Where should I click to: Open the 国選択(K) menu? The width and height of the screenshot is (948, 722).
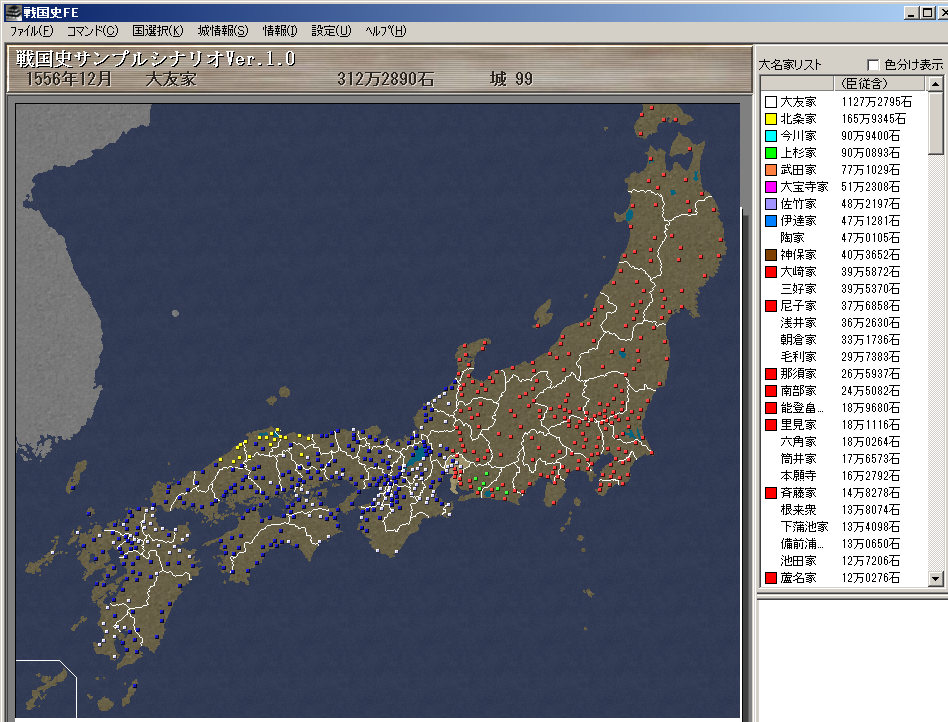158,31
